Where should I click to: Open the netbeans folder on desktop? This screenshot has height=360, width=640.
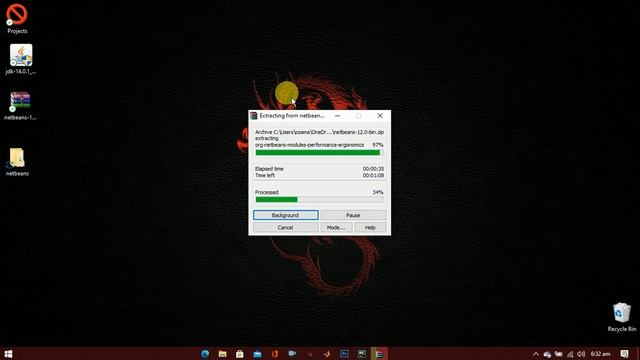tap(17, 162)
